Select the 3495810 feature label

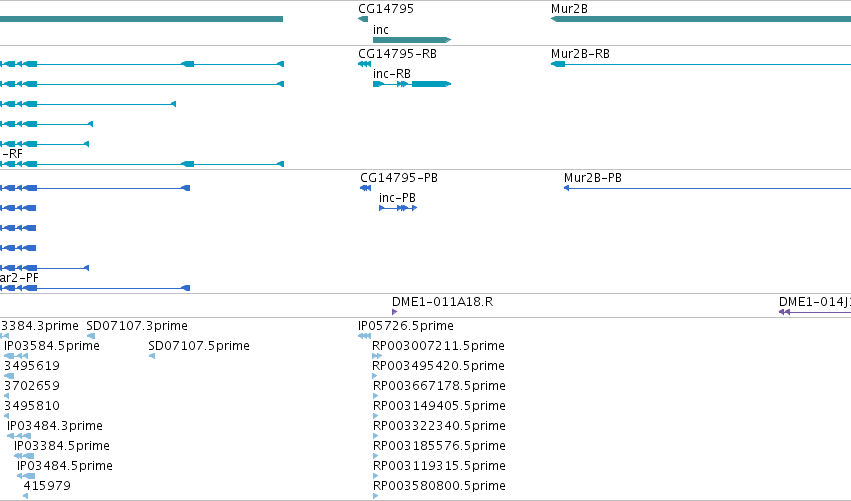[x=31, y=406]
